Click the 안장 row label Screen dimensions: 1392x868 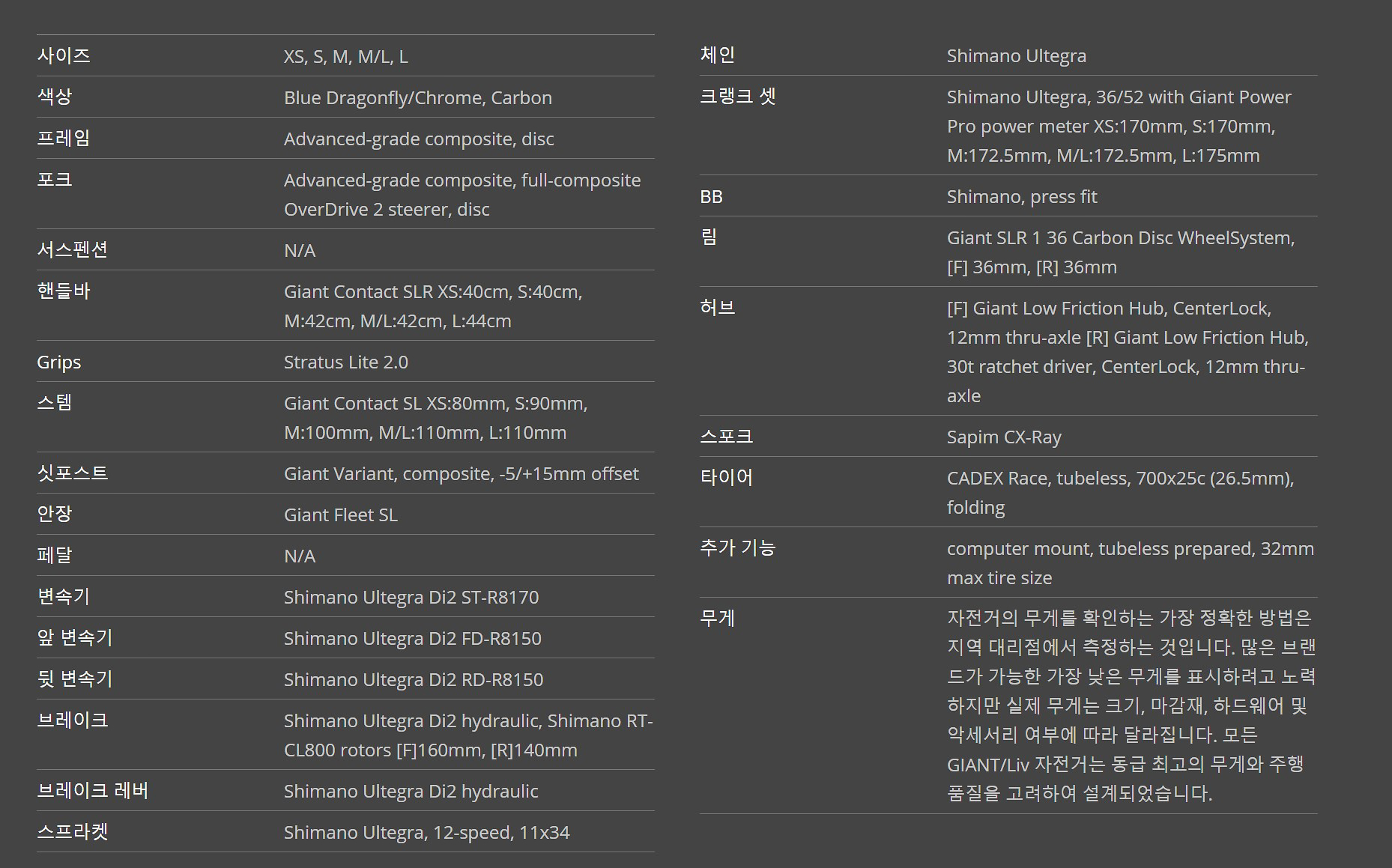(x=55, y=514)
